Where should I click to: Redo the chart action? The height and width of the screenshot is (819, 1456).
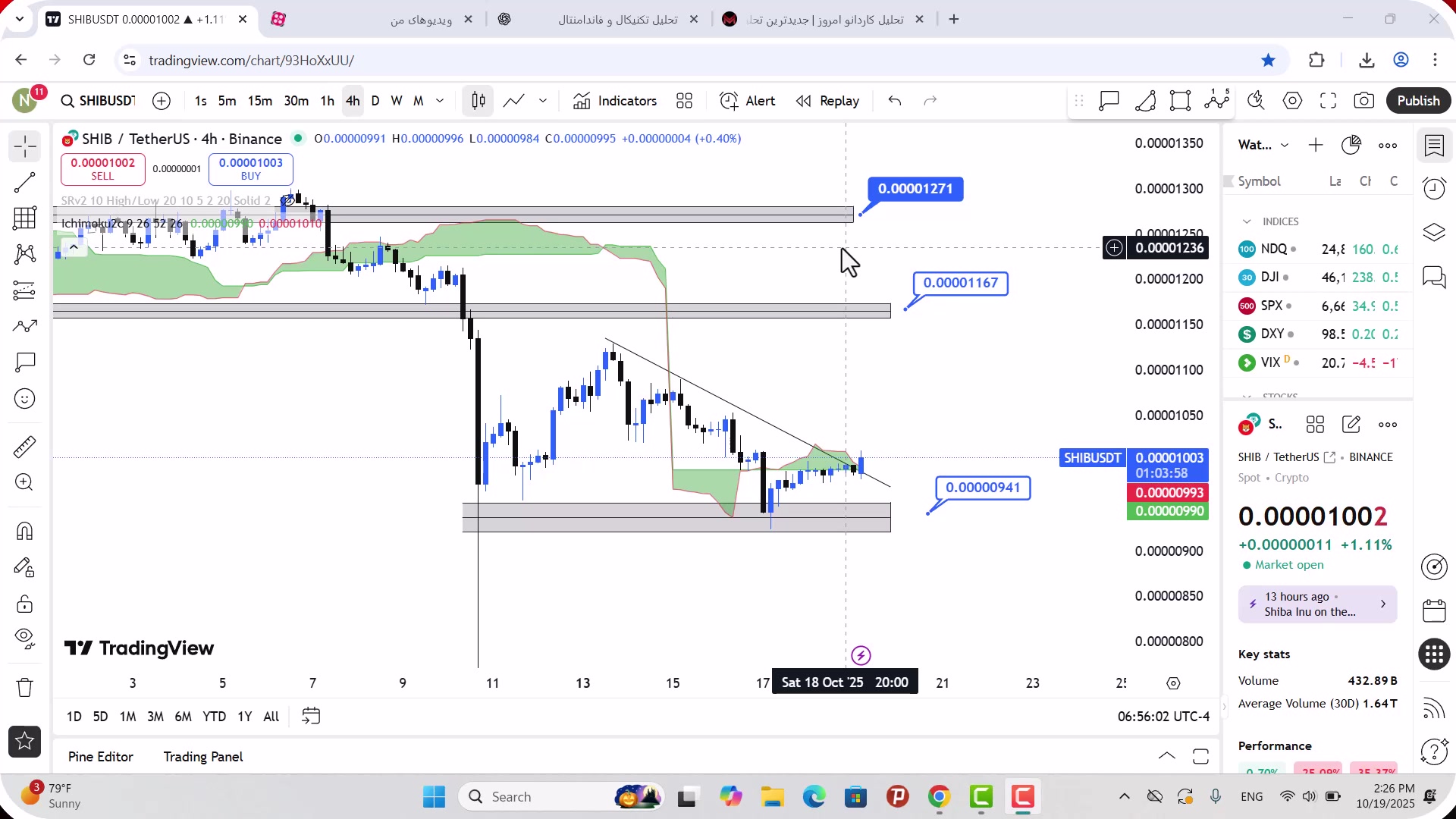(x=930, y=101)
